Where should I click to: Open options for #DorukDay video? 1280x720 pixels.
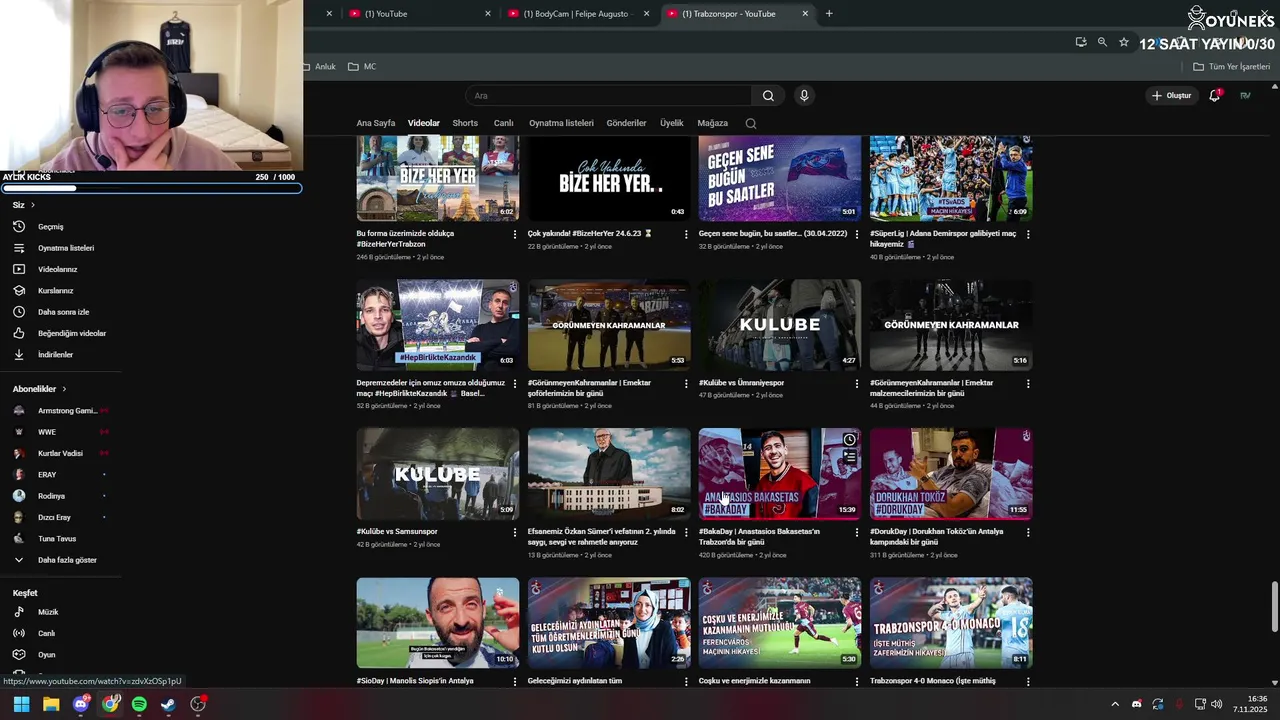click(1028, 532)
